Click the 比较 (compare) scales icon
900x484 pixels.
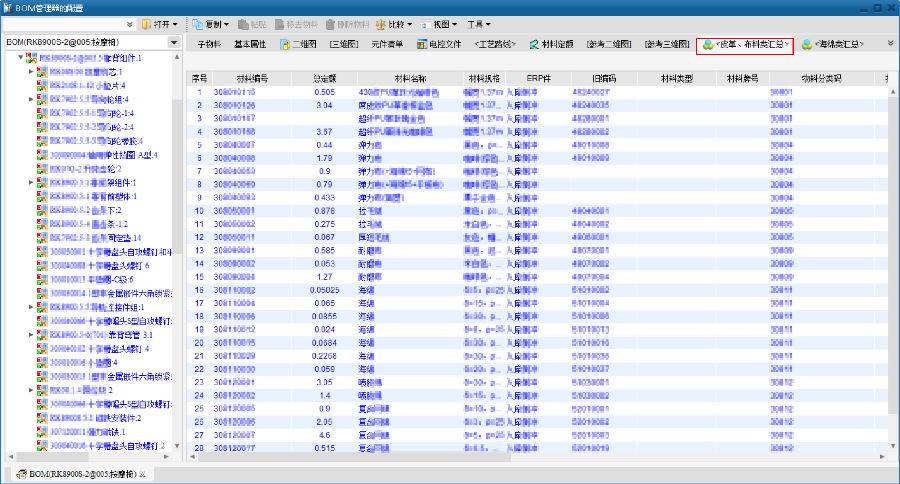pos(381,23)
